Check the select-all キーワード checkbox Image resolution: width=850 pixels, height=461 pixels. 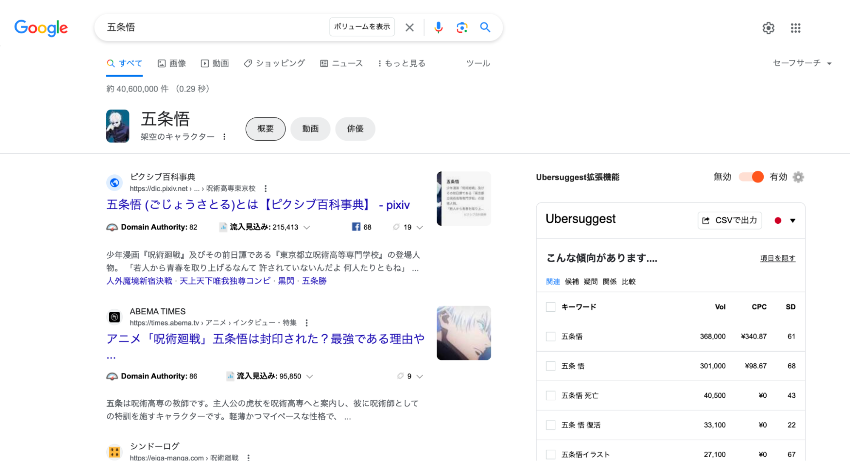click(551, 307)
